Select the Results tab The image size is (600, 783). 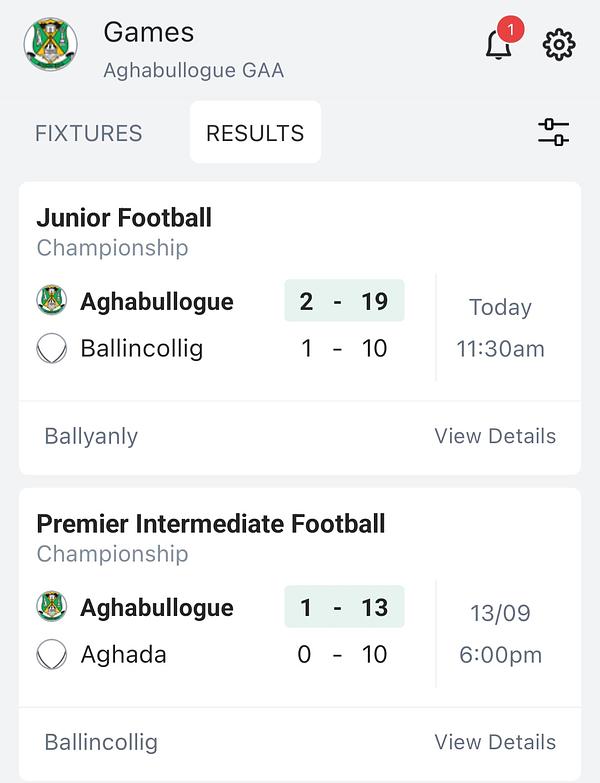pyautogui.click(x=255, y=132)
